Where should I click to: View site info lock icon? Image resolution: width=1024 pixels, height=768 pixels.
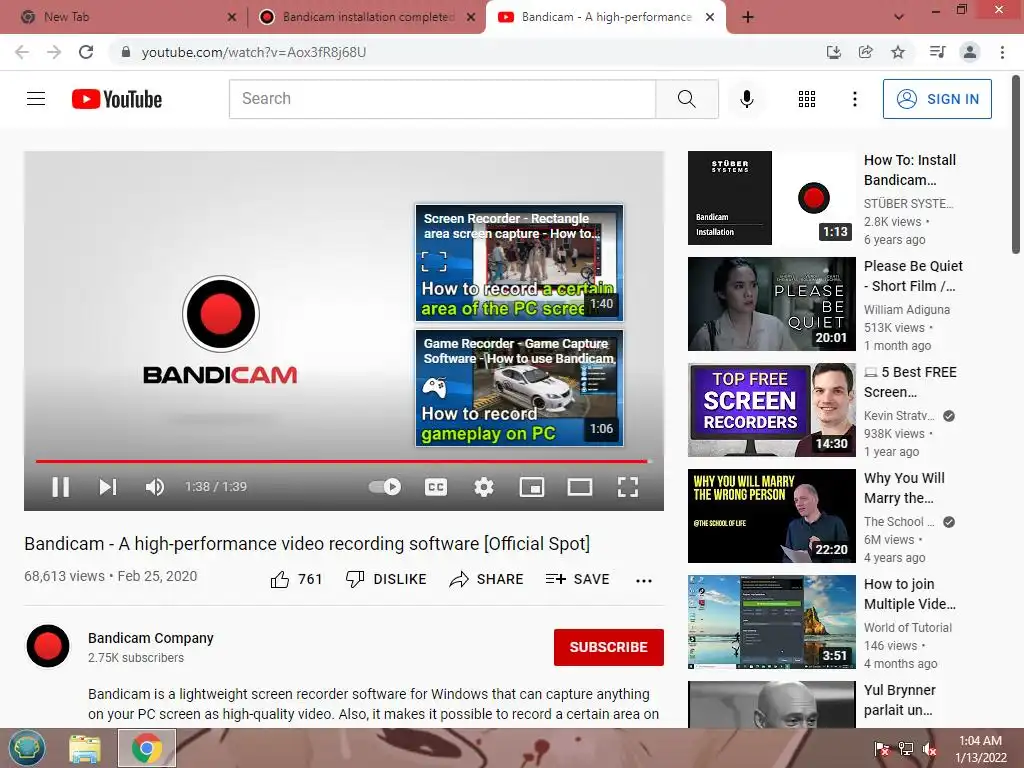125,52
